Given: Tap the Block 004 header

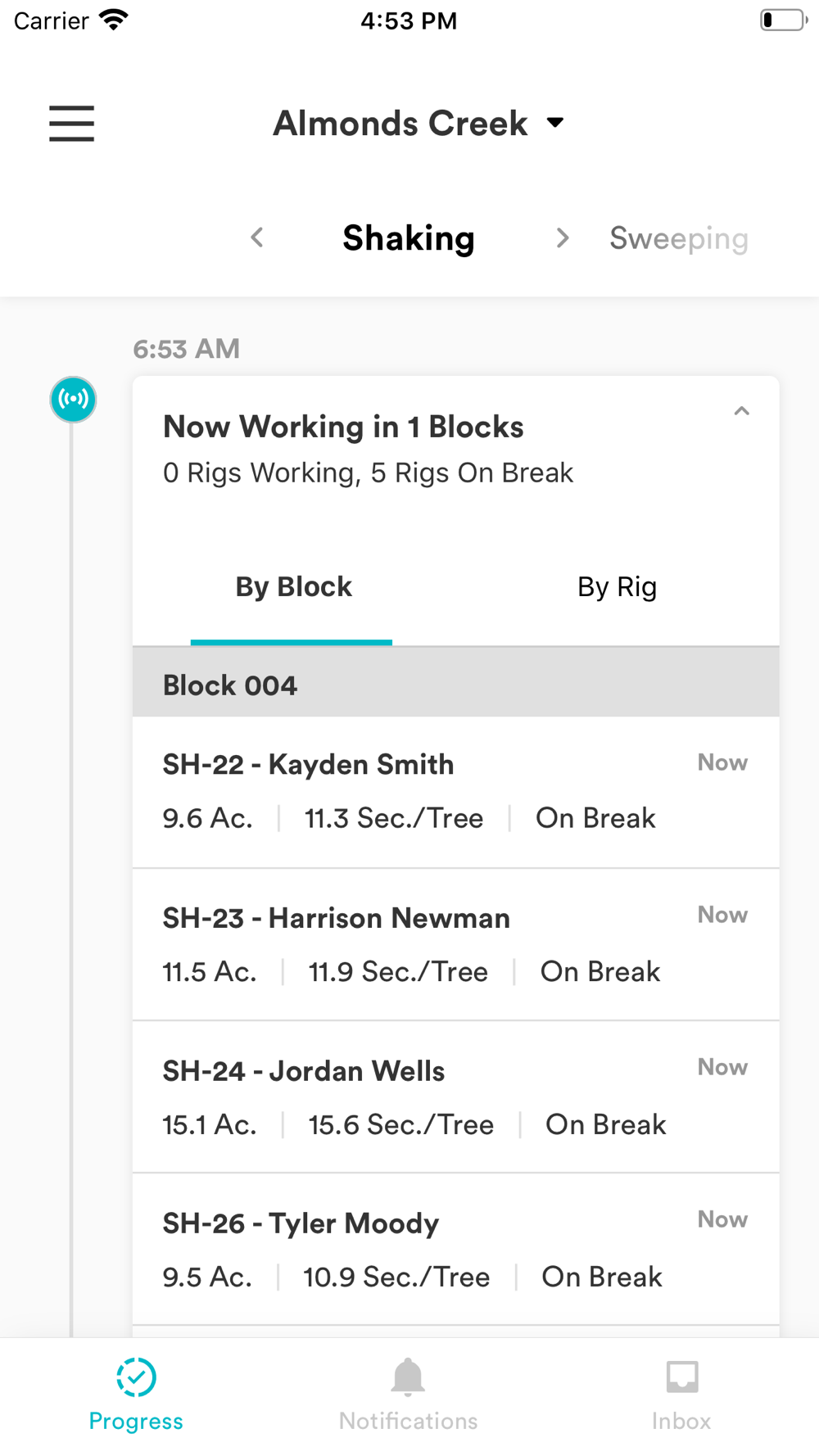Looking at the screenshot, I should click(x=456, y=685).
